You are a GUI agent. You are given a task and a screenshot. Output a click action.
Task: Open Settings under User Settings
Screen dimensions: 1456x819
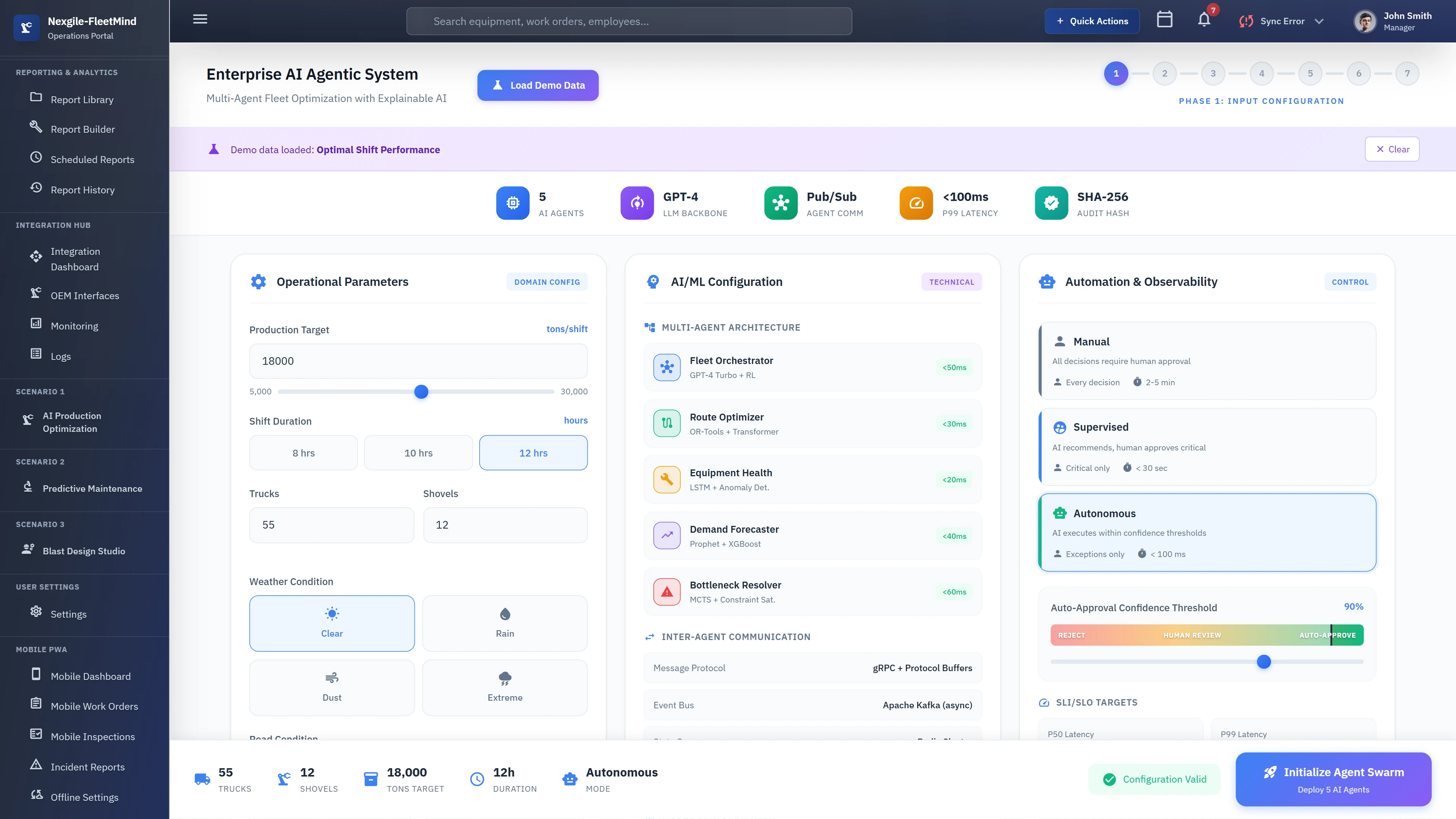coord(68,614)
